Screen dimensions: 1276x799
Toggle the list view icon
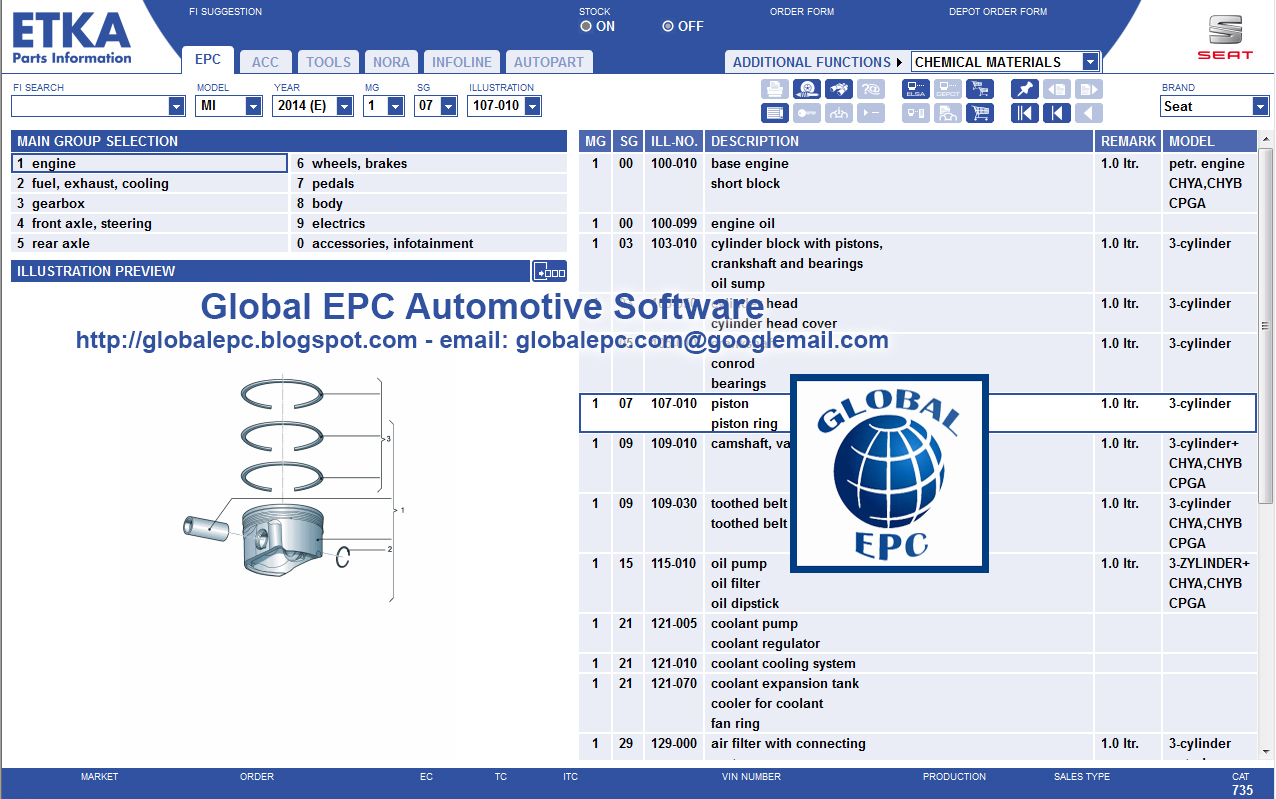pyautogui.click(x=775, y=113)
